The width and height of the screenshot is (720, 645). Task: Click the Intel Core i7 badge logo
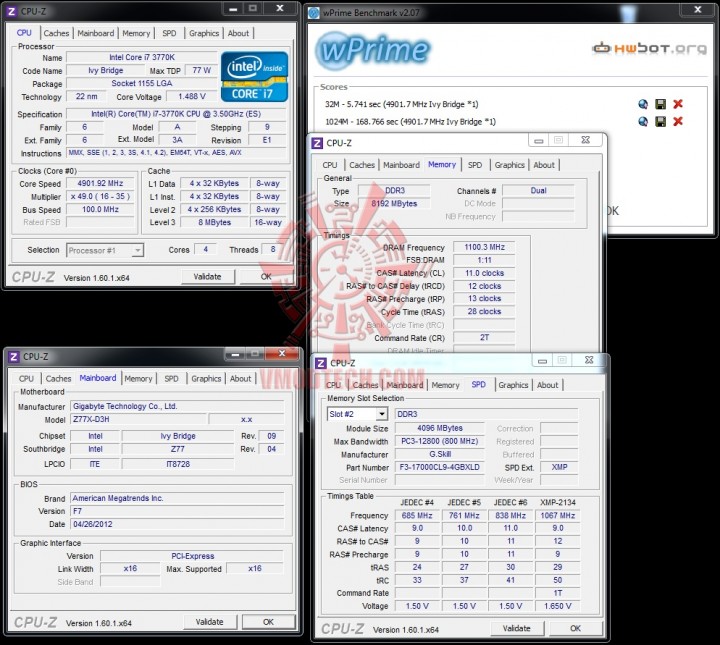[x=254, y=76]
